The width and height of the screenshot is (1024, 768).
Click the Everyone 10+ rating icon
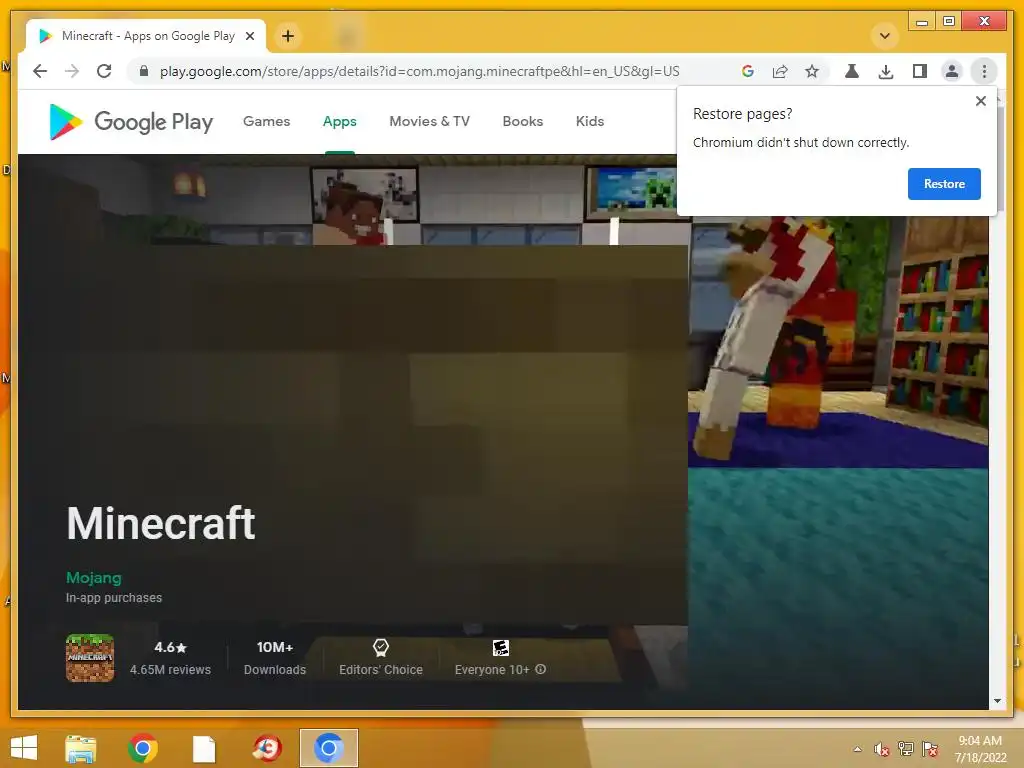501,648
